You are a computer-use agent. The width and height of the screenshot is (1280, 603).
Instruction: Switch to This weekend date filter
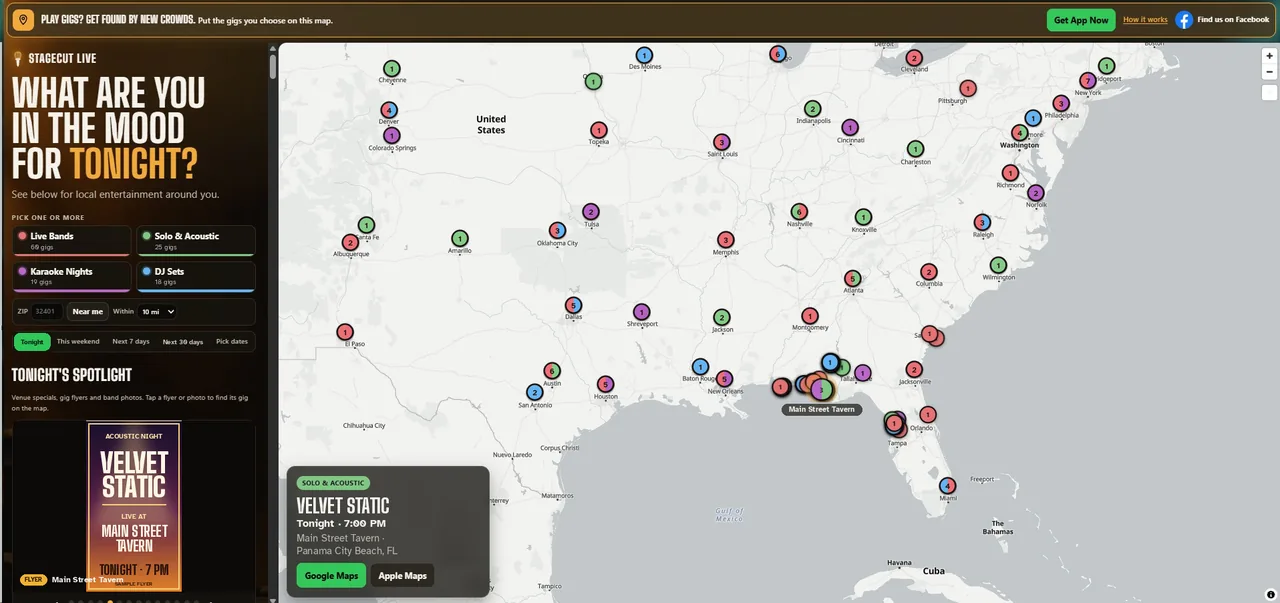[78, 342]
